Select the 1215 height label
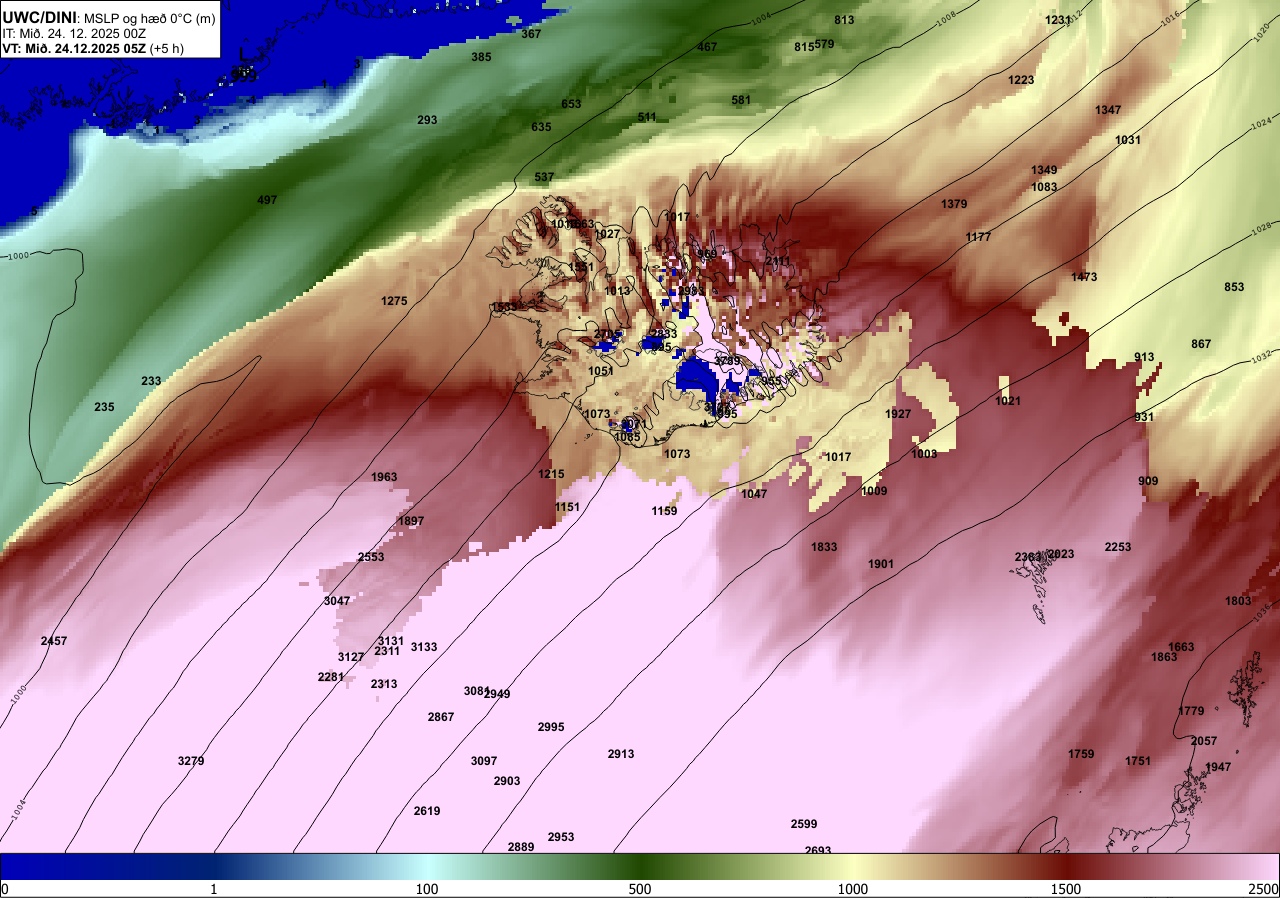 click(551, 474)
